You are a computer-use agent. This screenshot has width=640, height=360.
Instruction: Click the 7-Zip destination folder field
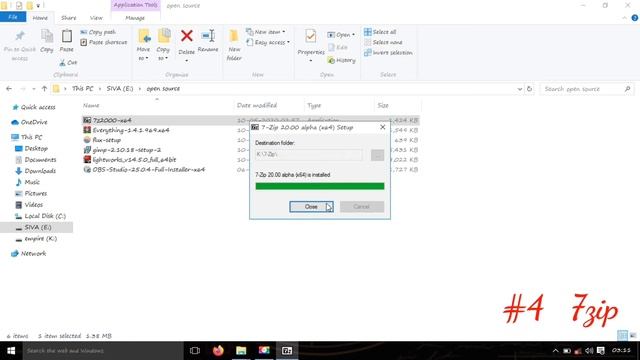pyautogui.click(x=309, y=155)
